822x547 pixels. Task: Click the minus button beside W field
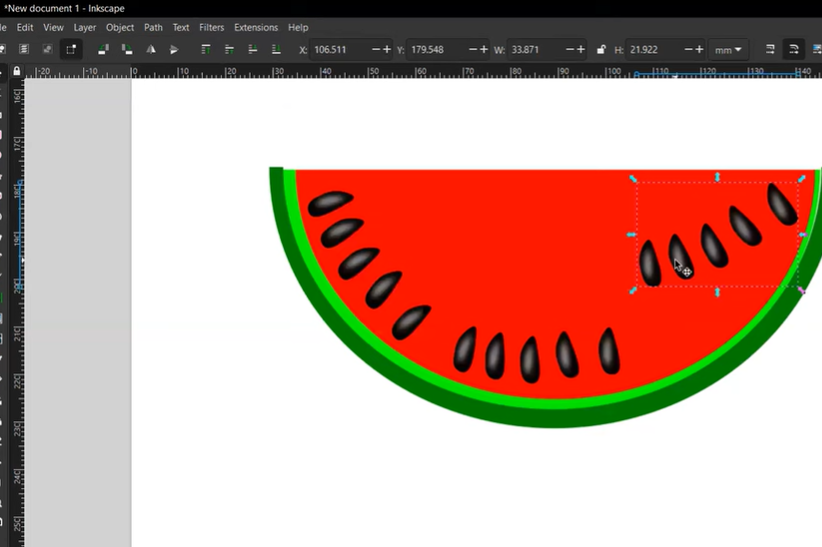point(570,49)
